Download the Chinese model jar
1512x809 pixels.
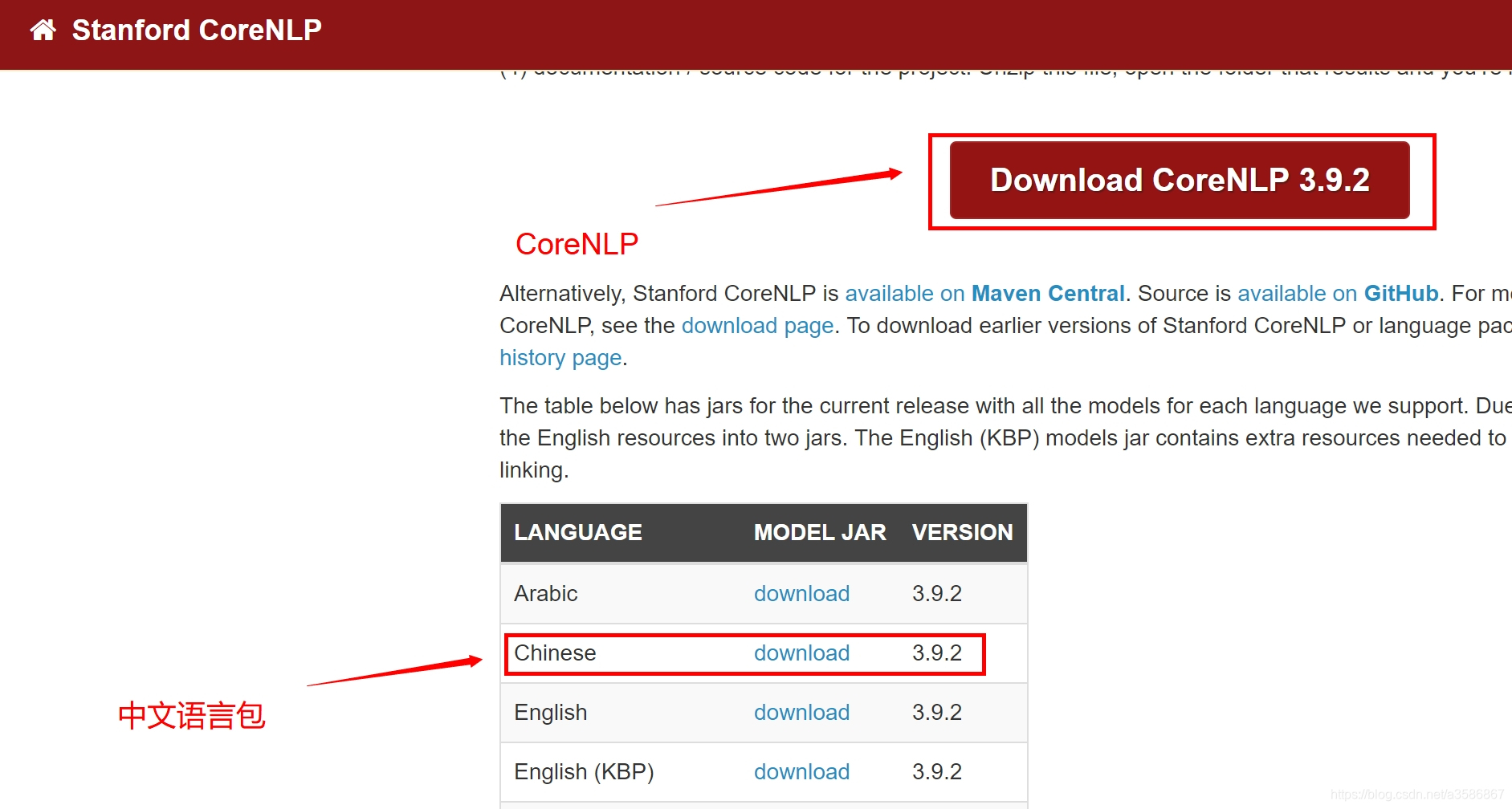[x=801, y=653]
